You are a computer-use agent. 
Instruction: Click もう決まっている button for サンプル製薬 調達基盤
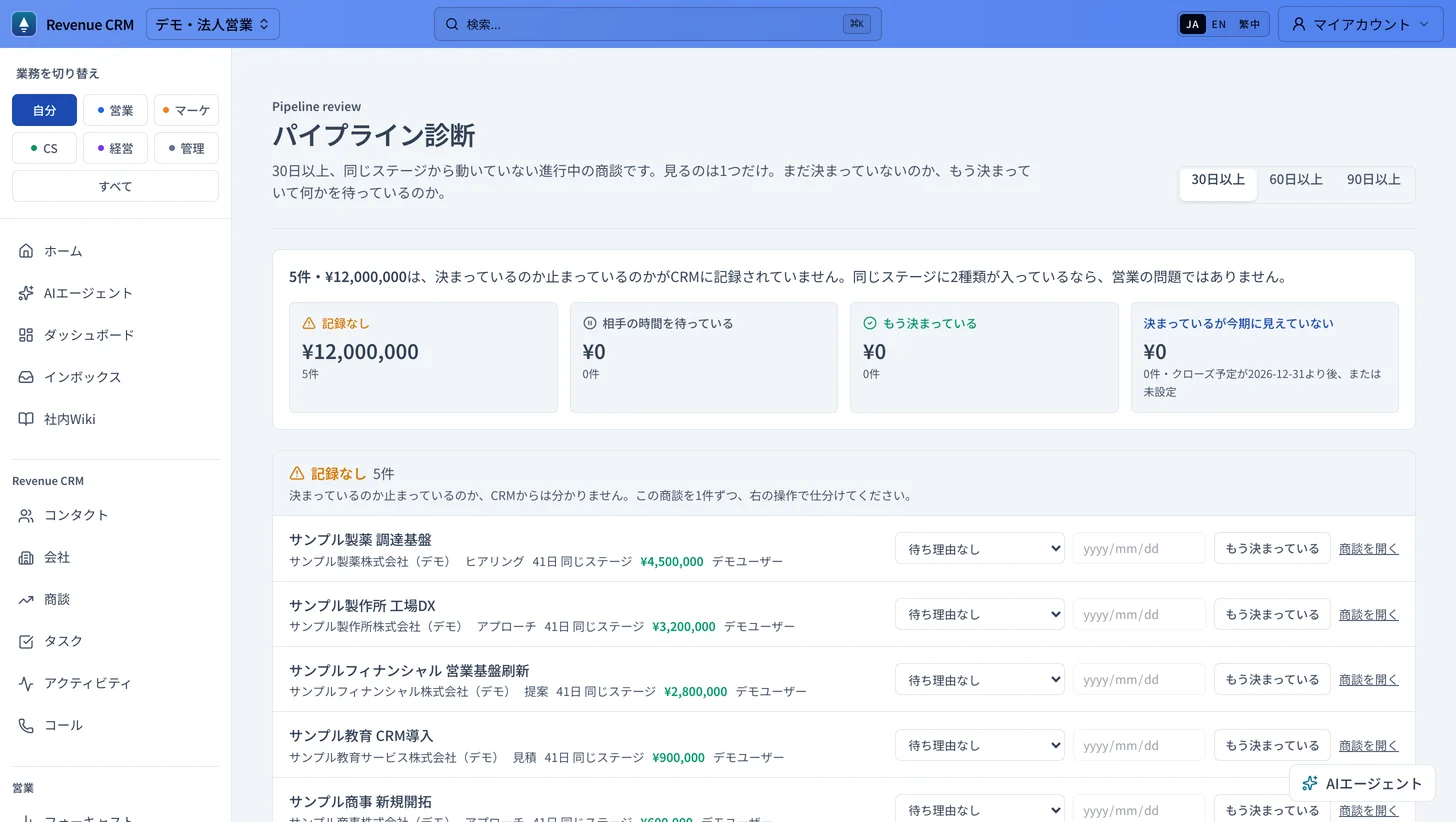pos(1272,548)
